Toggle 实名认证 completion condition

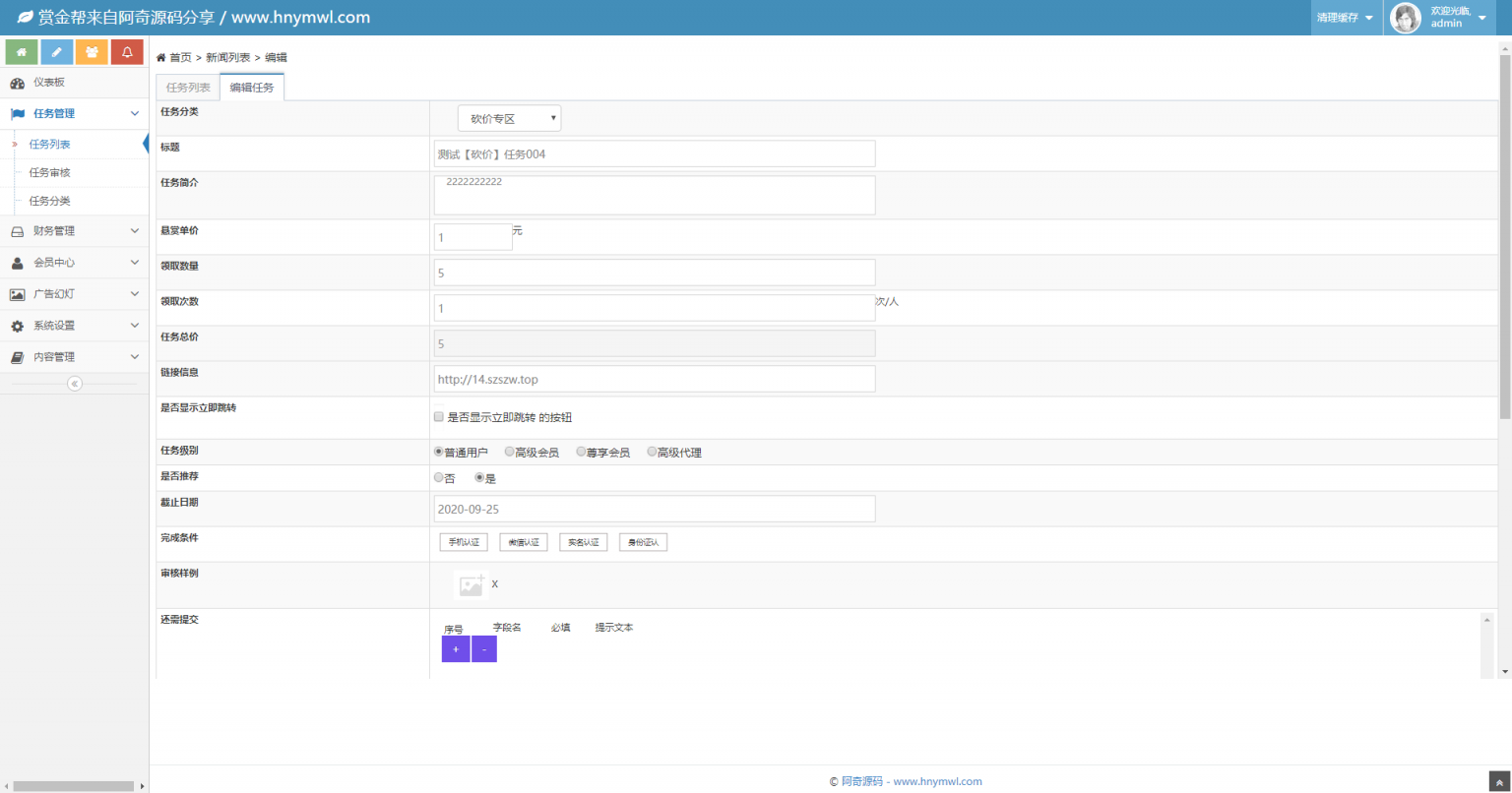tap(584, 542)
